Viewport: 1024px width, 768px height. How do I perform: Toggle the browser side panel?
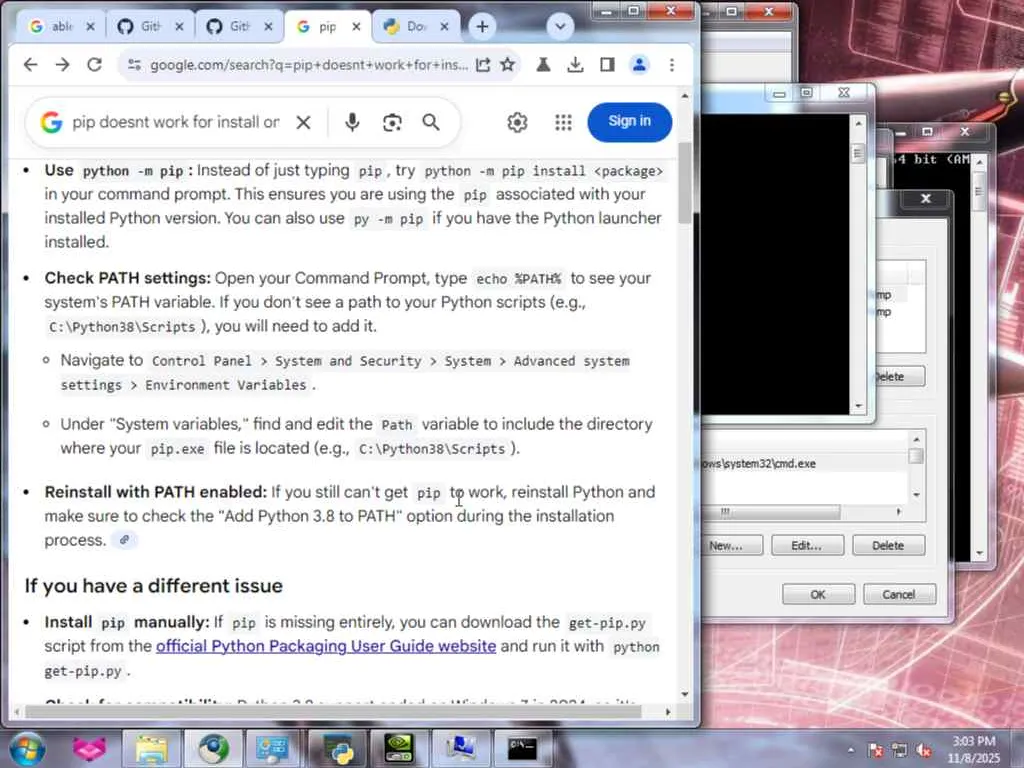(x=607, y=65)
